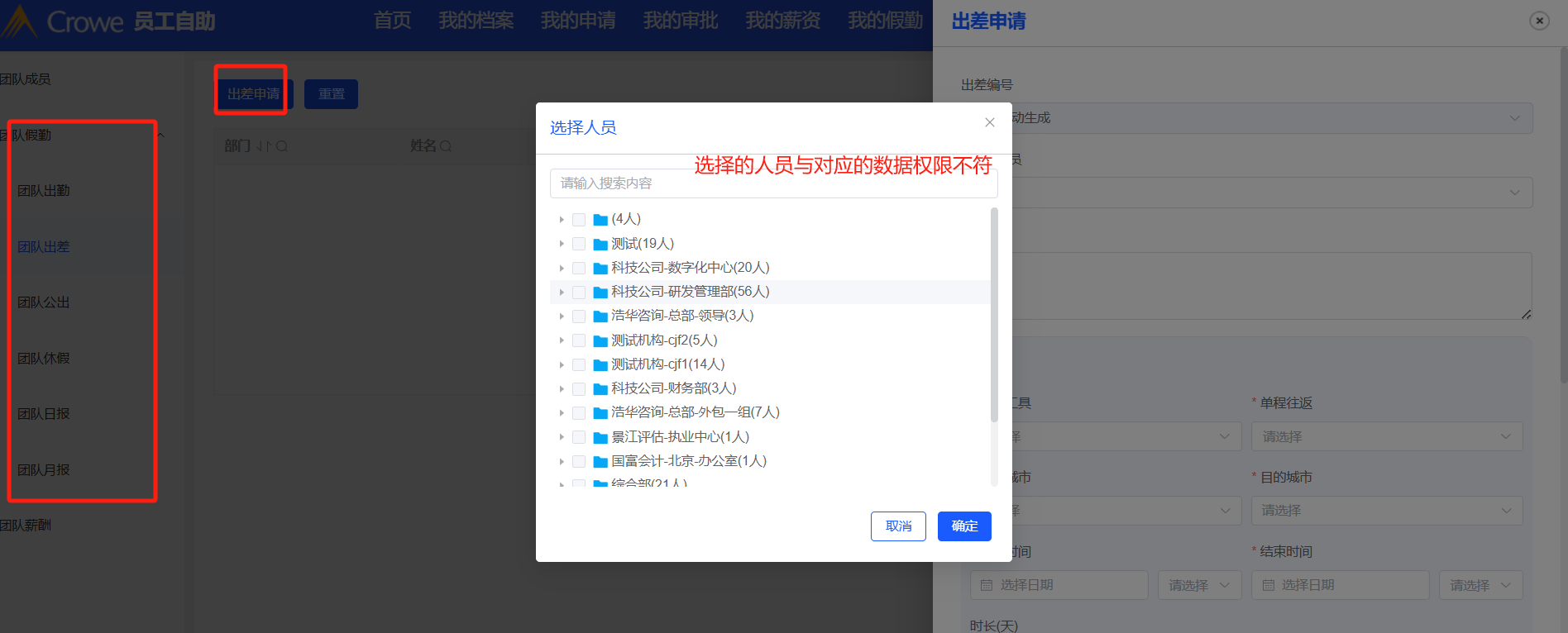
Task: Open 我的档案 in the top navigation
Action: [x=476, y=21]
